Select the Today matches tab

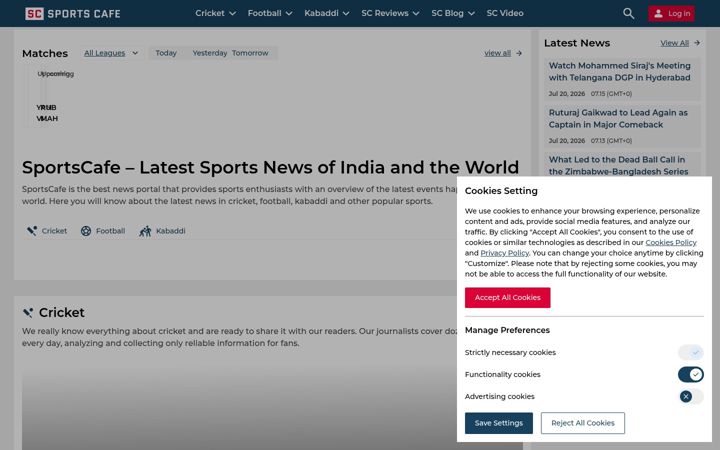166,53
